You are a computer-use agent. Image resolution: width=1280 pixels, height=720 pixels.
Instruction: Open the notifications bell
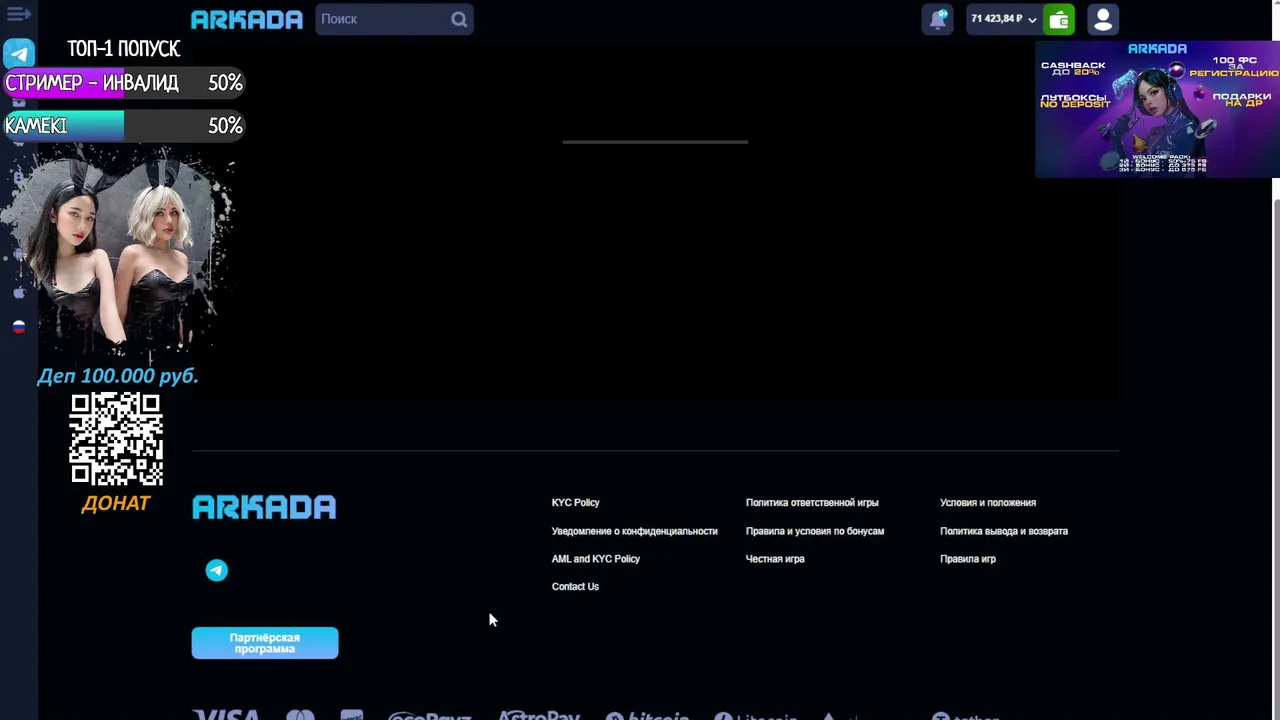click(x=938, y=19)
